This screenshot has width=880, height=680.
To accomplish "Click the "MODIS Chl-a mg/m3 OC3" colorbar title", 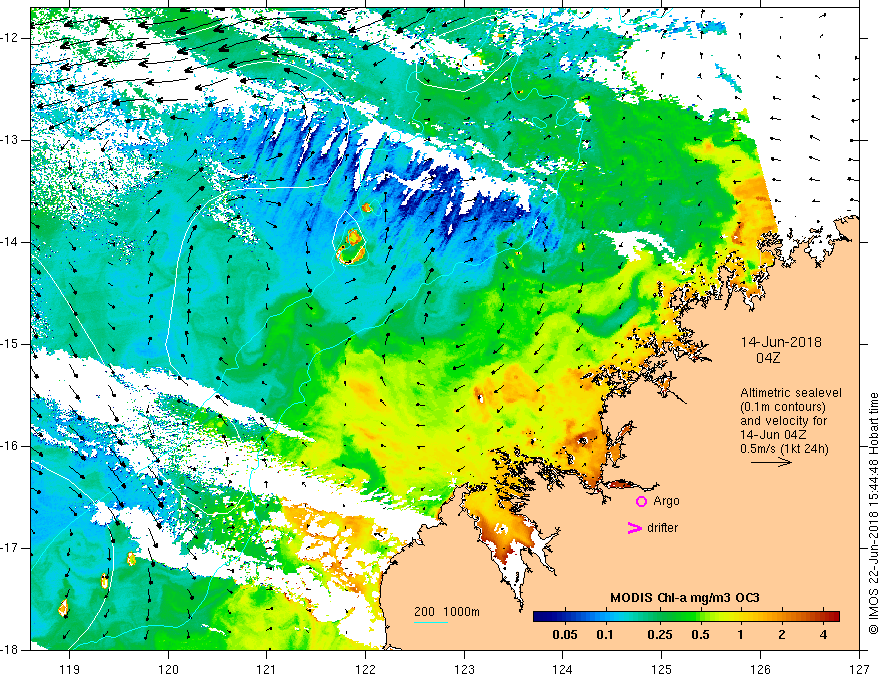I will 685,598.
